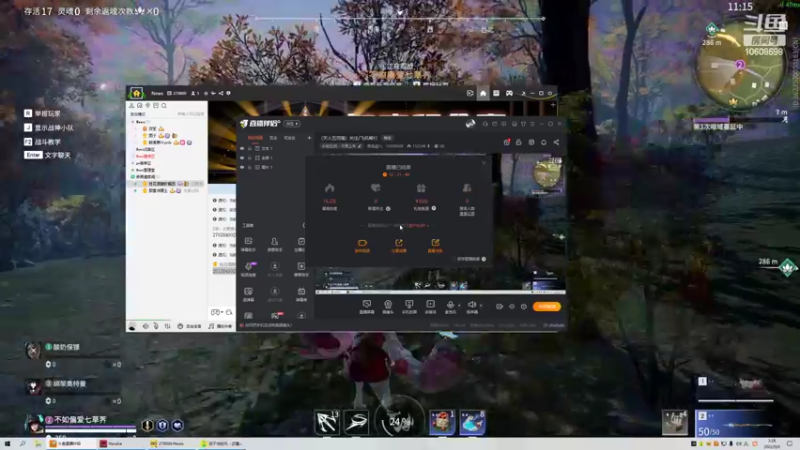Click gift box icon in summary dialog
This screenshot has width=800, height=450.
click(421, 188)
